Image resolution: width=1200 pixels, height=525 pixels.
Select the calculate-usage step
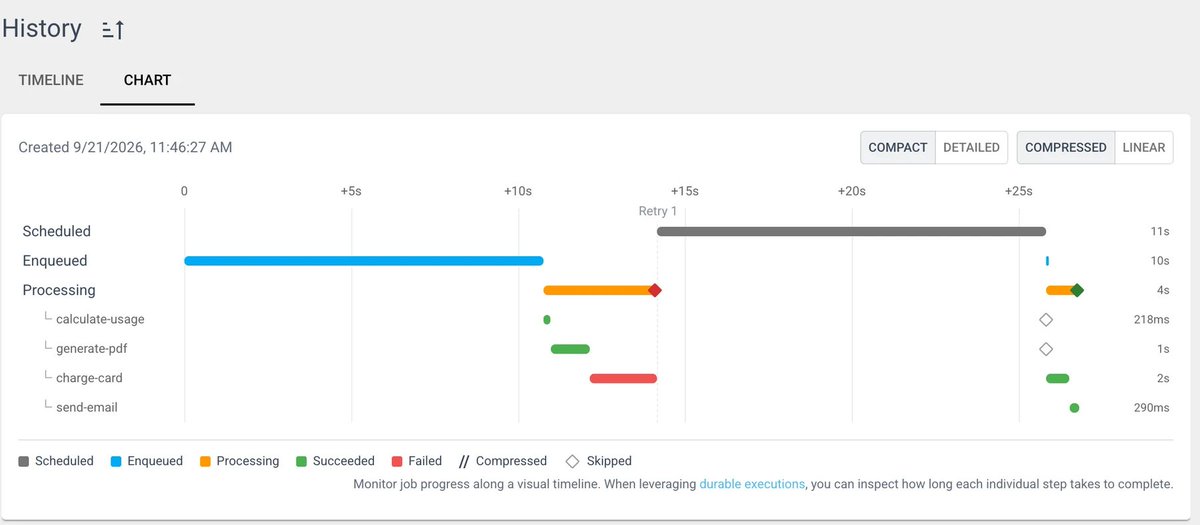pyautogui.click(x=100, y=320)
